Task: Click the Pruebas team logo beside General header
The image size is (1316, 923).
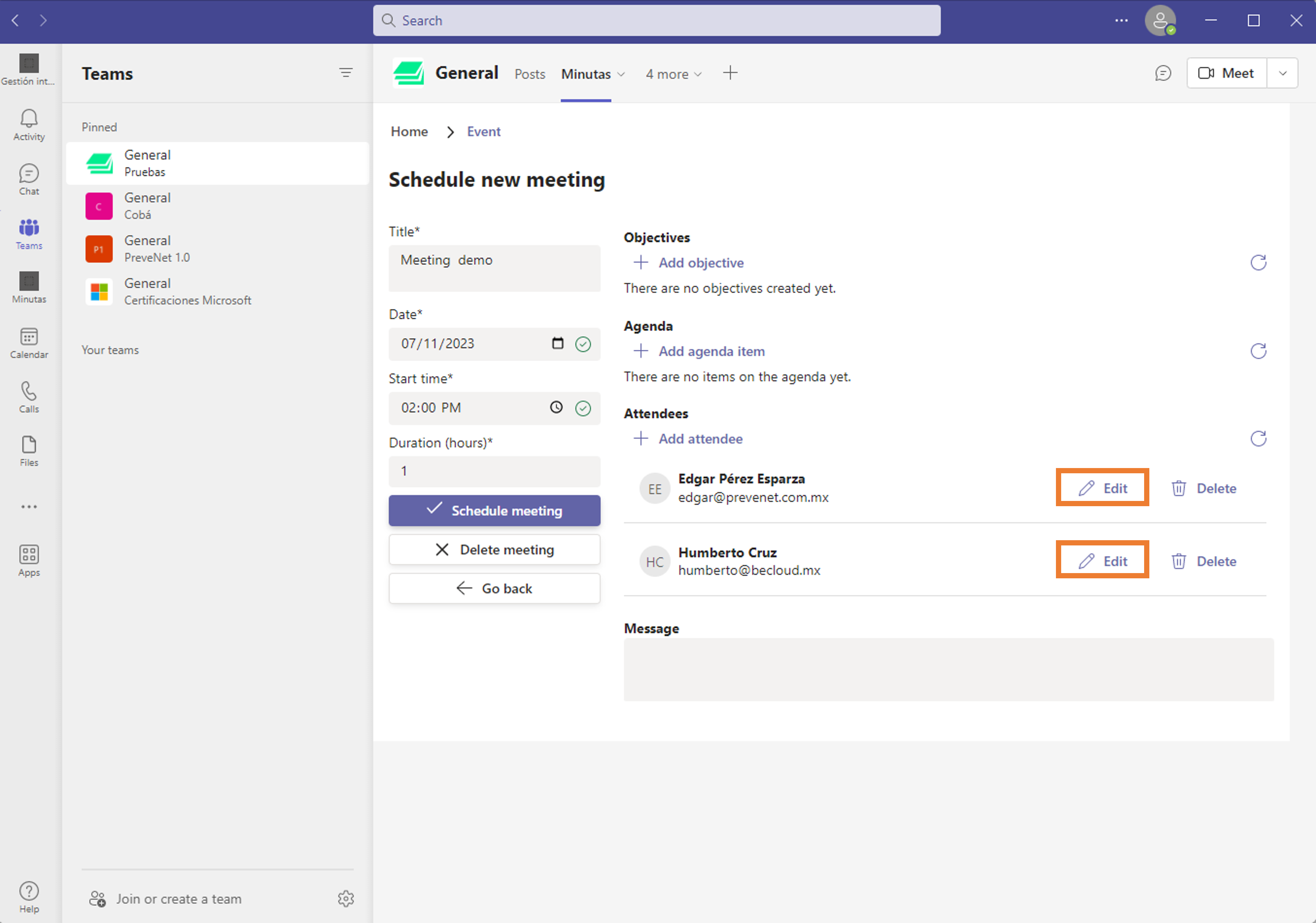Action: (409, 73)
